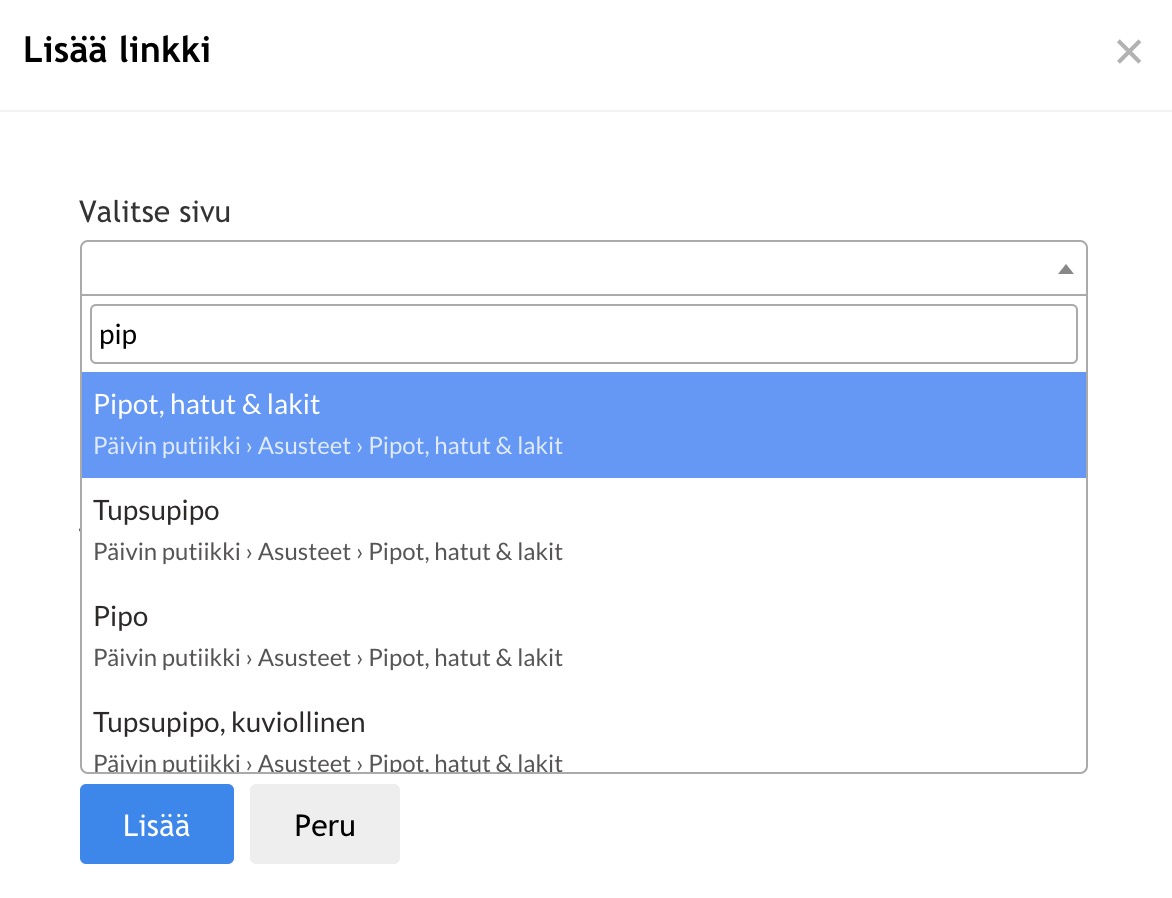
Task: Click the path under "Tupsupipo, kuviollinen"
Action: (x=328, y=763)
